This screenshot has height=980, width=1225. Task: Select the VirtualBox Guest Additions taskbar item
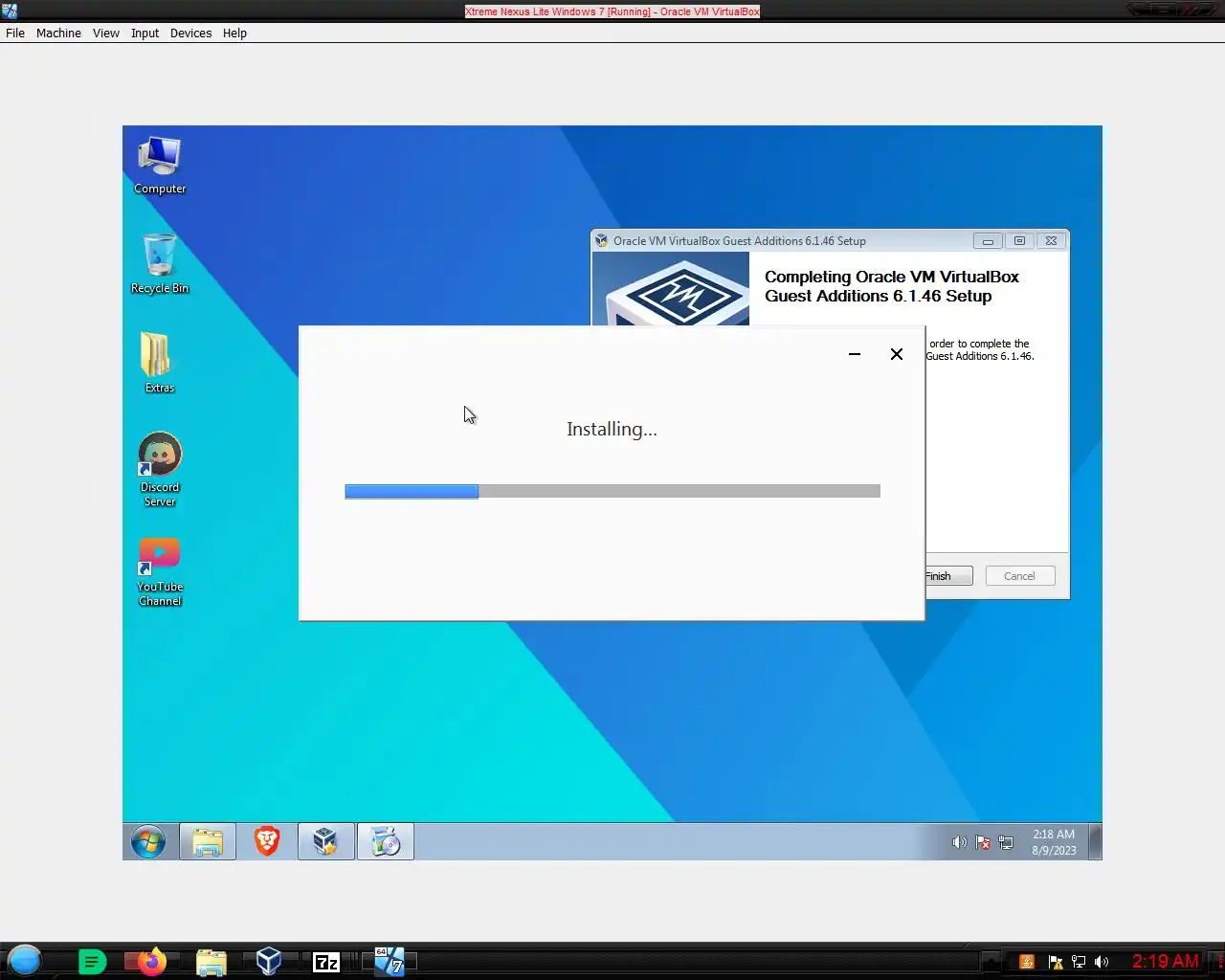click(326, 842)
